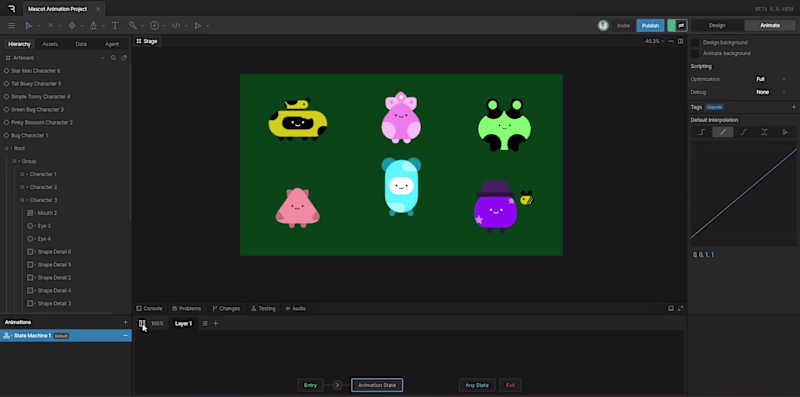800x397 pixels.
Task: Open the Testing tab
Action: click(x=263, y=309)
